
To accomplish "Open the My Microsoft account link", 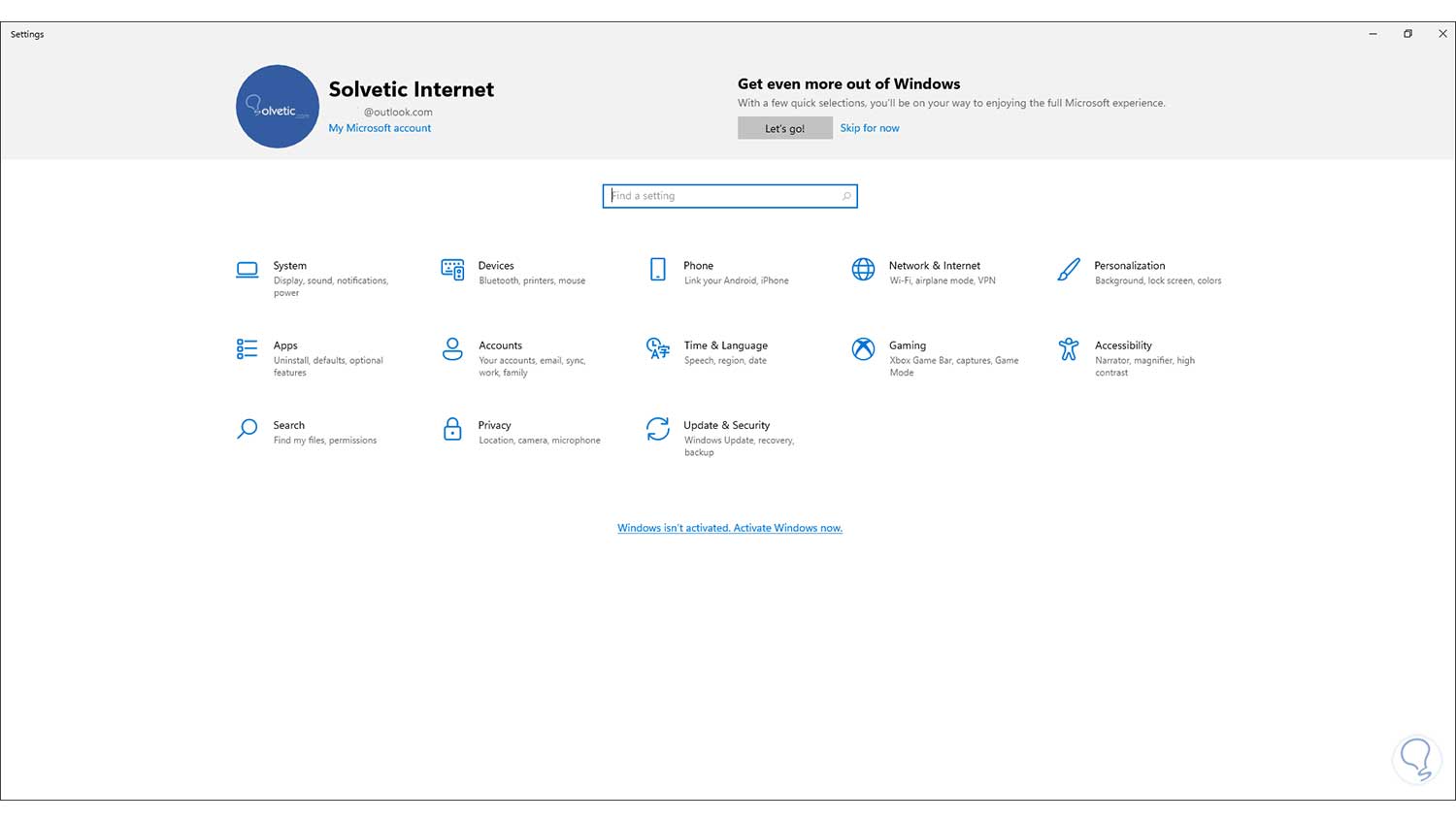I will [x=380, y=128].
